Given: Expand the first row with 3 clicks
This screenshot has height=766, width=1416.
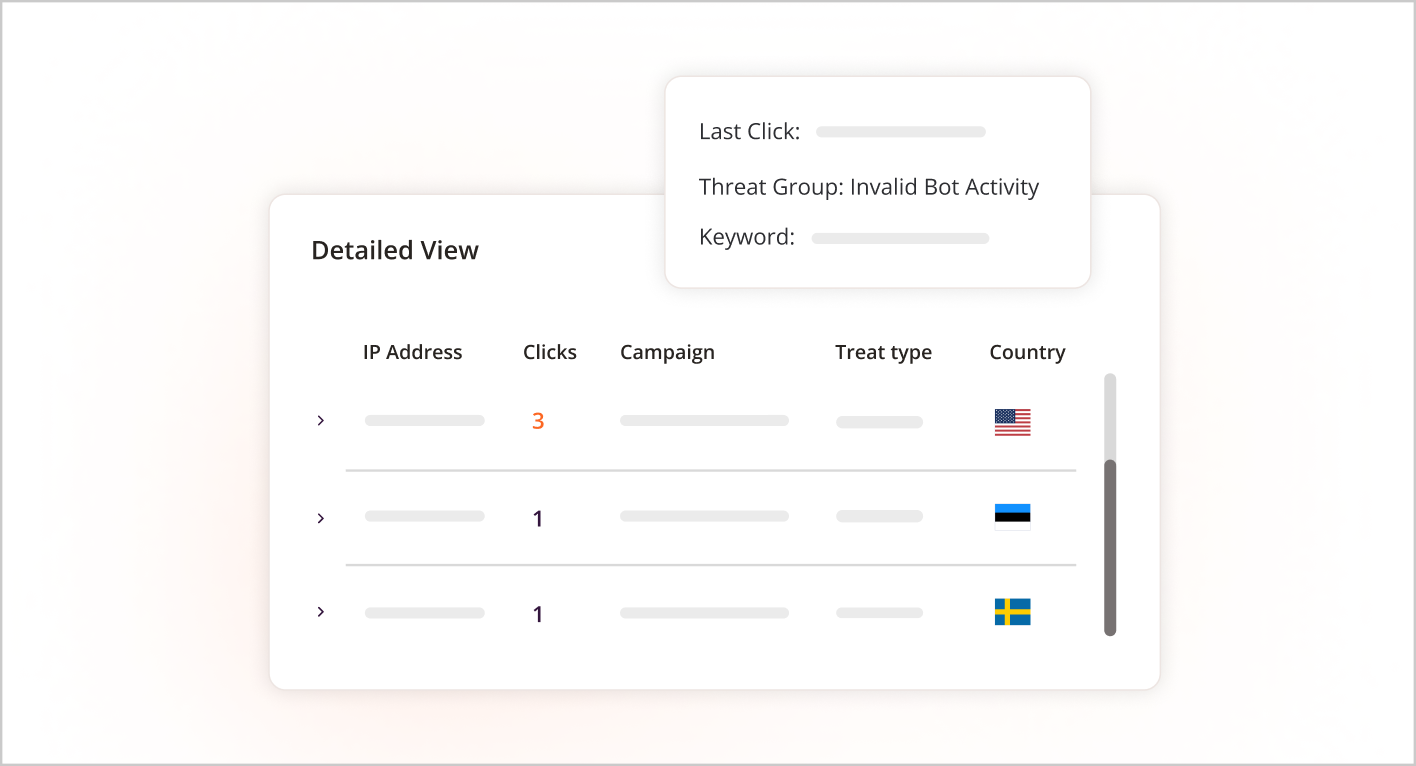Looking at the screenshot, I should (321, 421).
